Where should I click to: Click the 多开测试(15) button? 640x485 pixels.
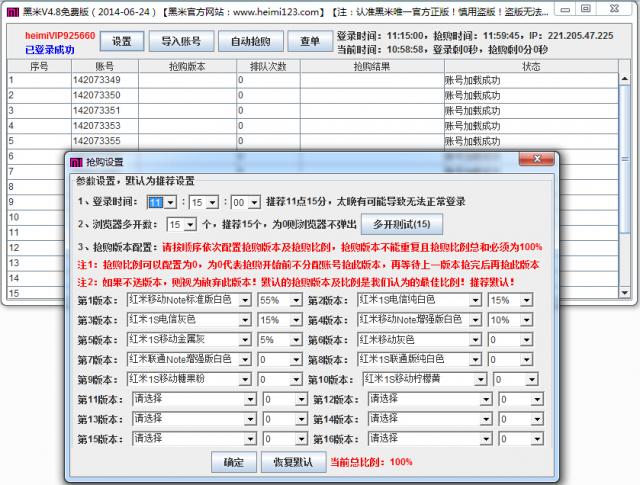tap(402, 224)
